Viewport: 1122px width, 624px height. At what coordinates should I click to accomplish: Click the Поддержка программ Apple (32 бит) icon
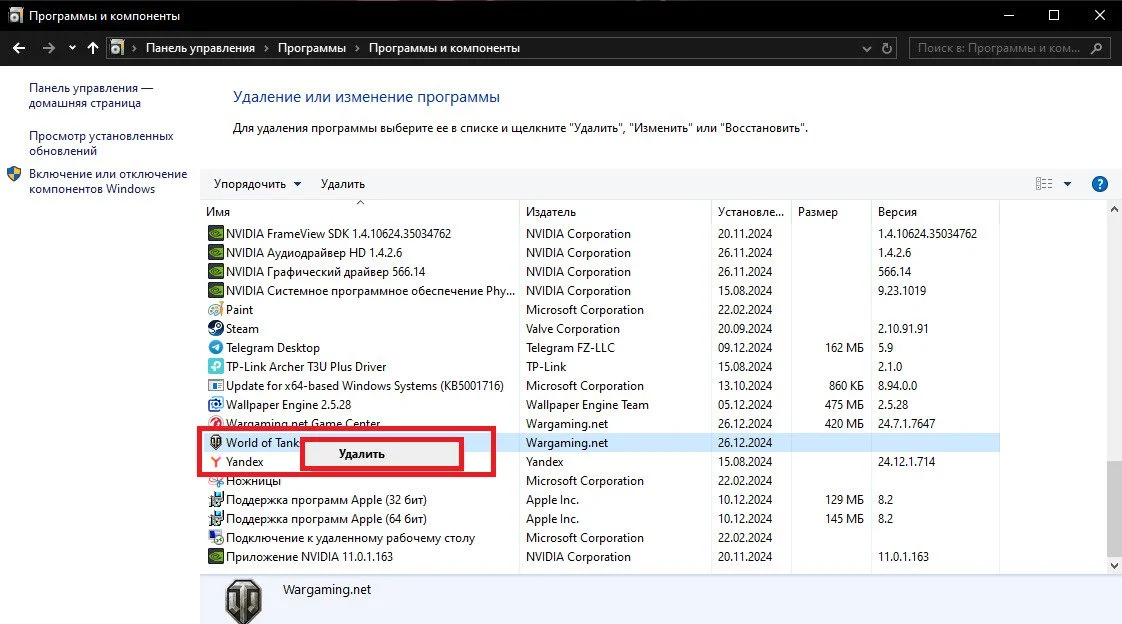[x=215, y=499]
